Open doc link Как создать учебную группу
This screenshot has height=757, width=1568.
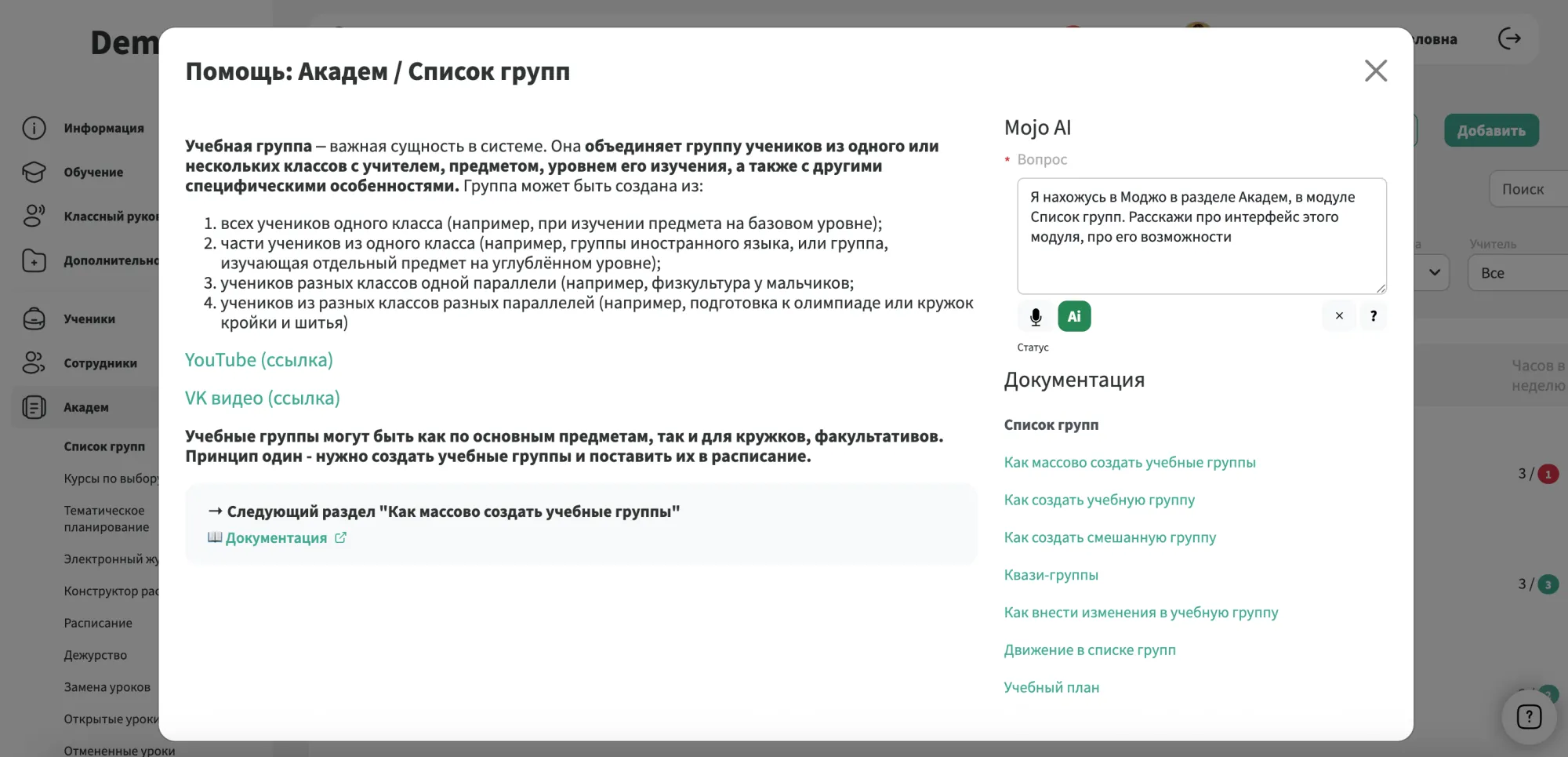[x=1099, y=500]
